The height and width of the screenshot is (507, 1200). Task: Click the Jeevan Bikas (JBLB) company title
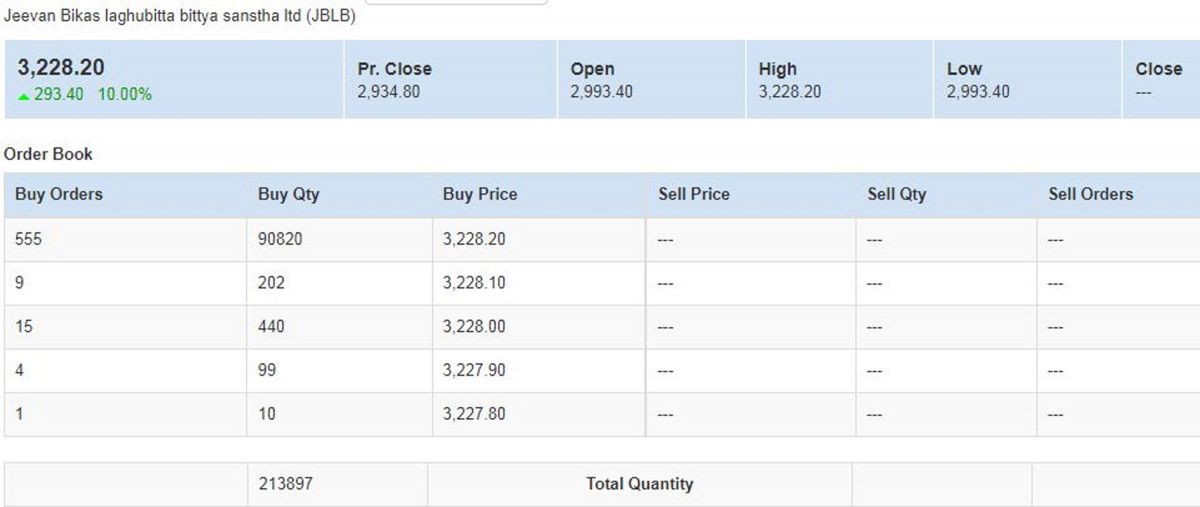point(180,17)
